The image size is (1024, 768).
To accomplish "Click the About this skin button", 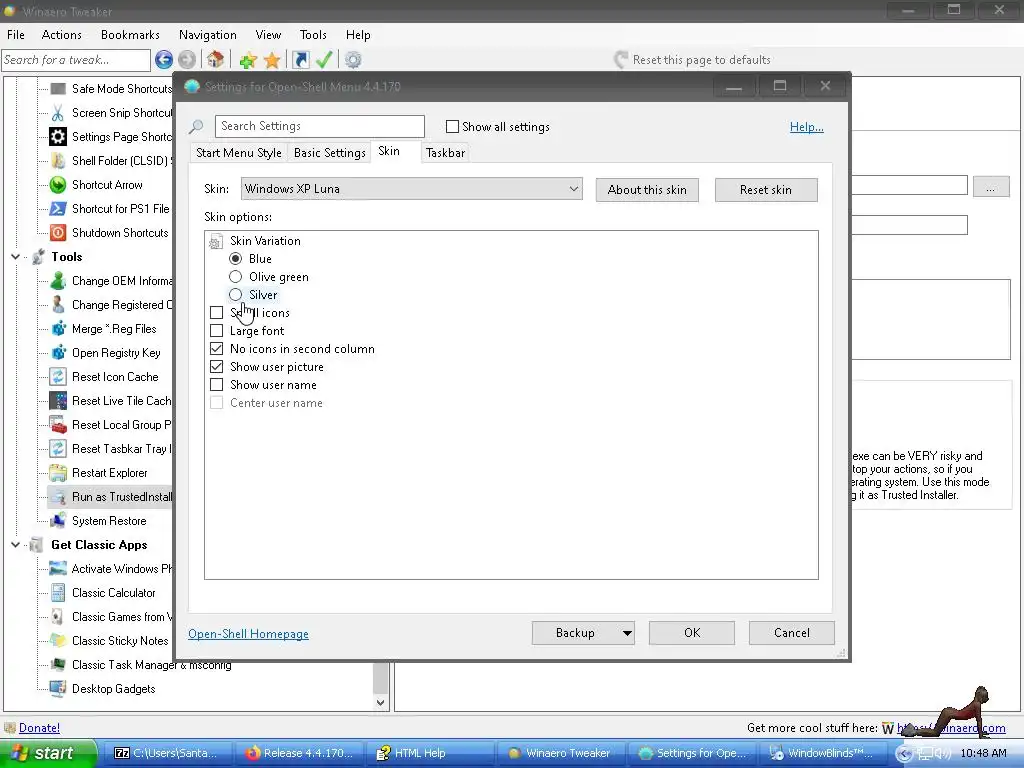I will point(647,190).
